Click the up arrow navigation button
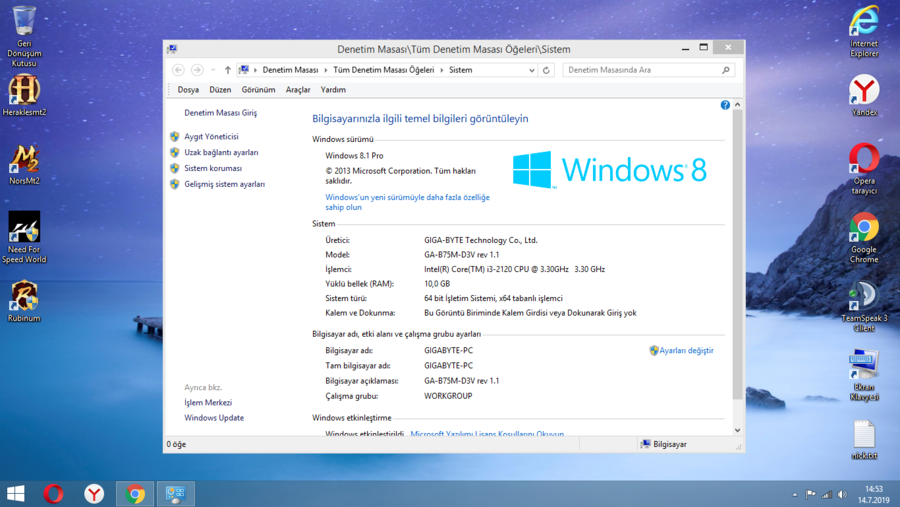Screen dimensions: 900x507 (x=227, y=70)
